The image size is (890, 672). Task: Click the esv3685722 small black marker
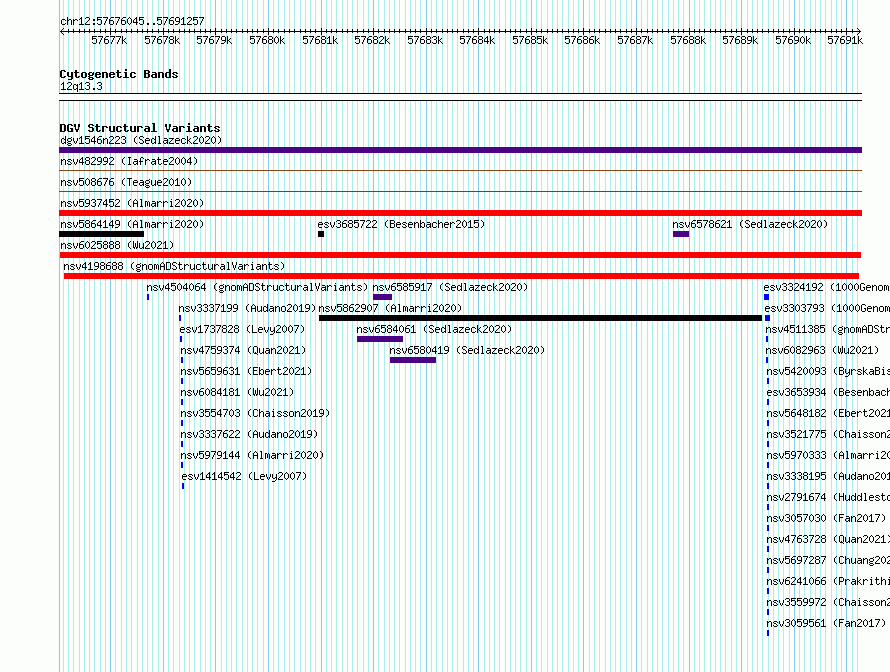(x=321, y=234)
